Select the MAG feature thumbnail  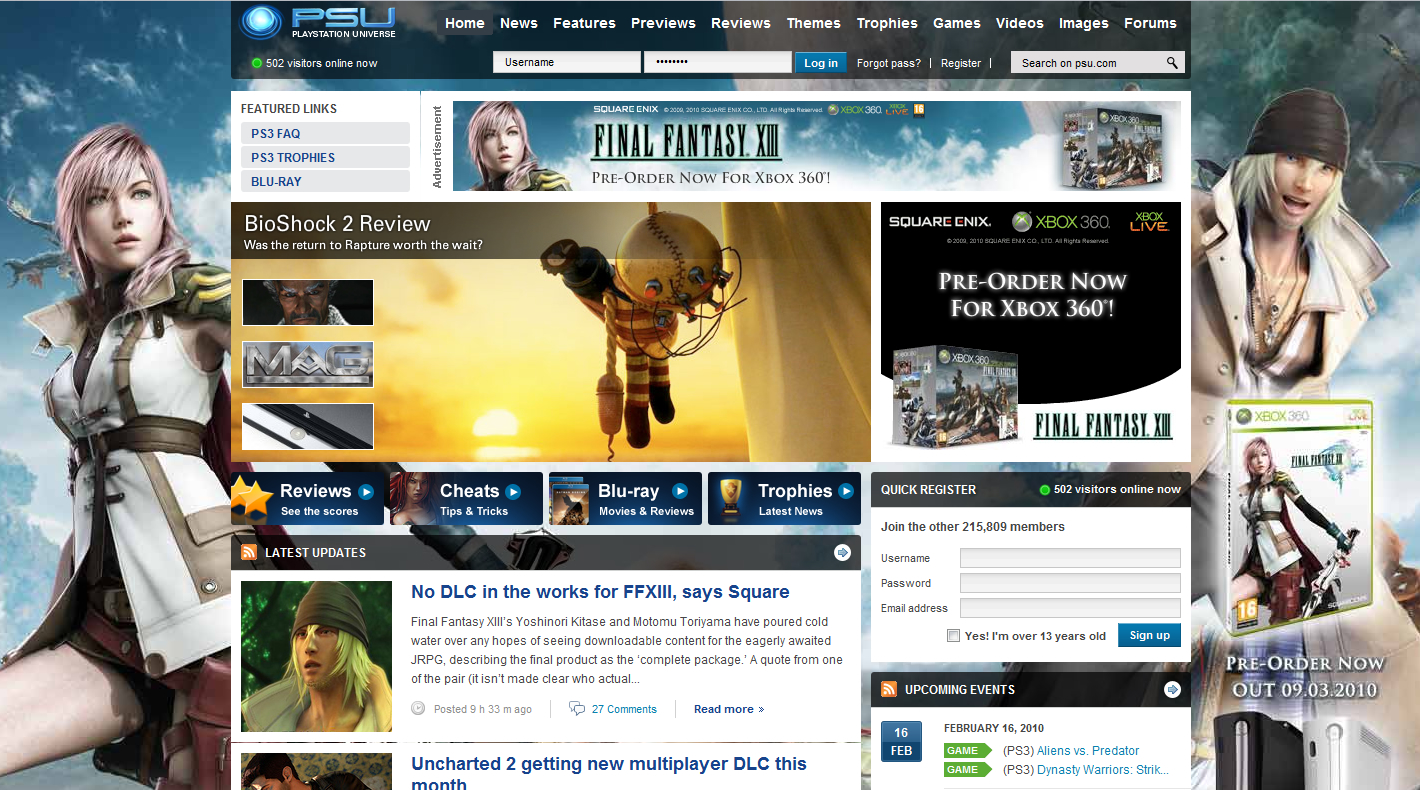[x=308, y=364]
